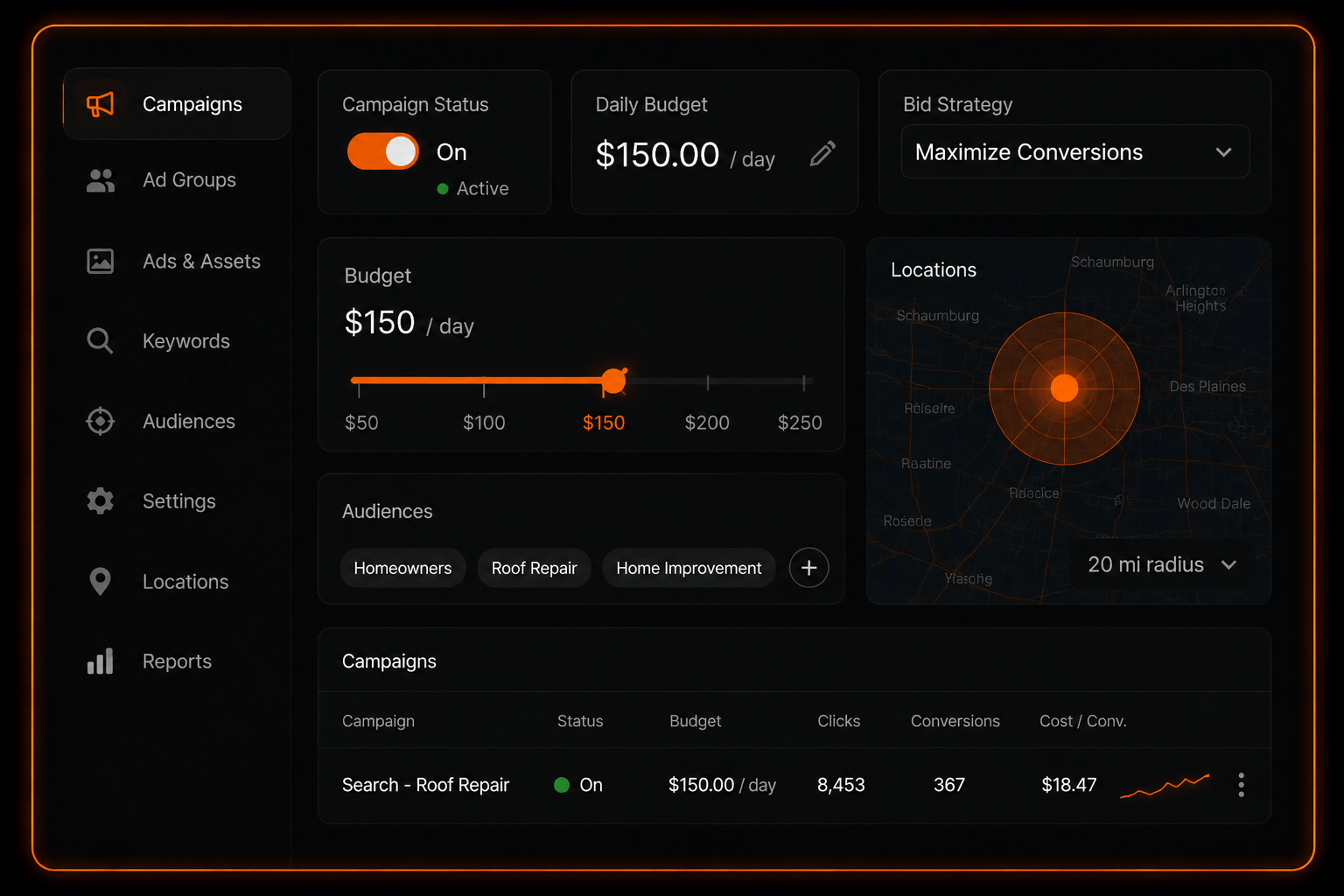The image size is (1344, 896).
Task: Open the Search - Roof Repair campaign row
Action: (x=794, y=785)
